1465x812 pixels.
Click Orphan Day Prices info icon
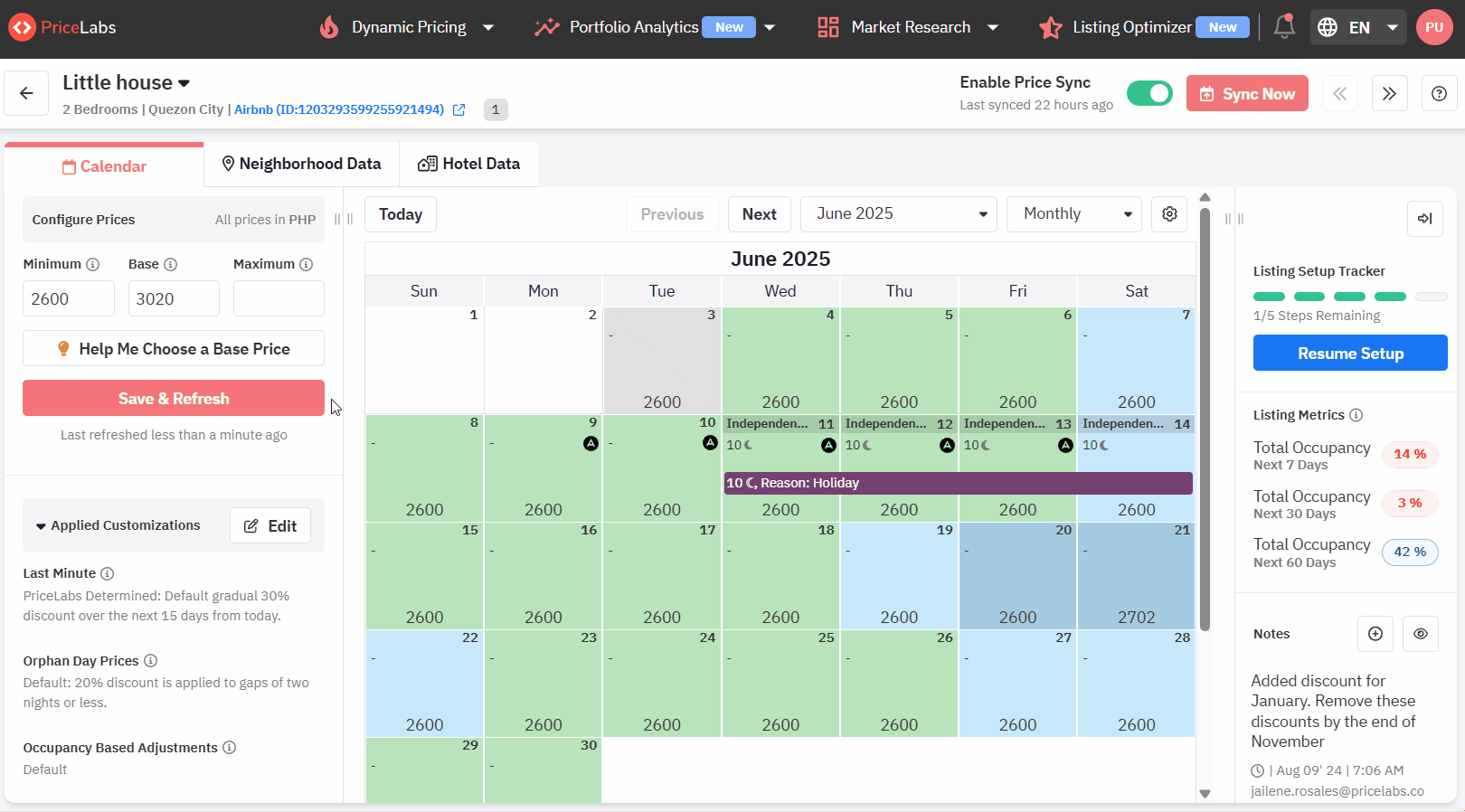[x=150, y=661]
